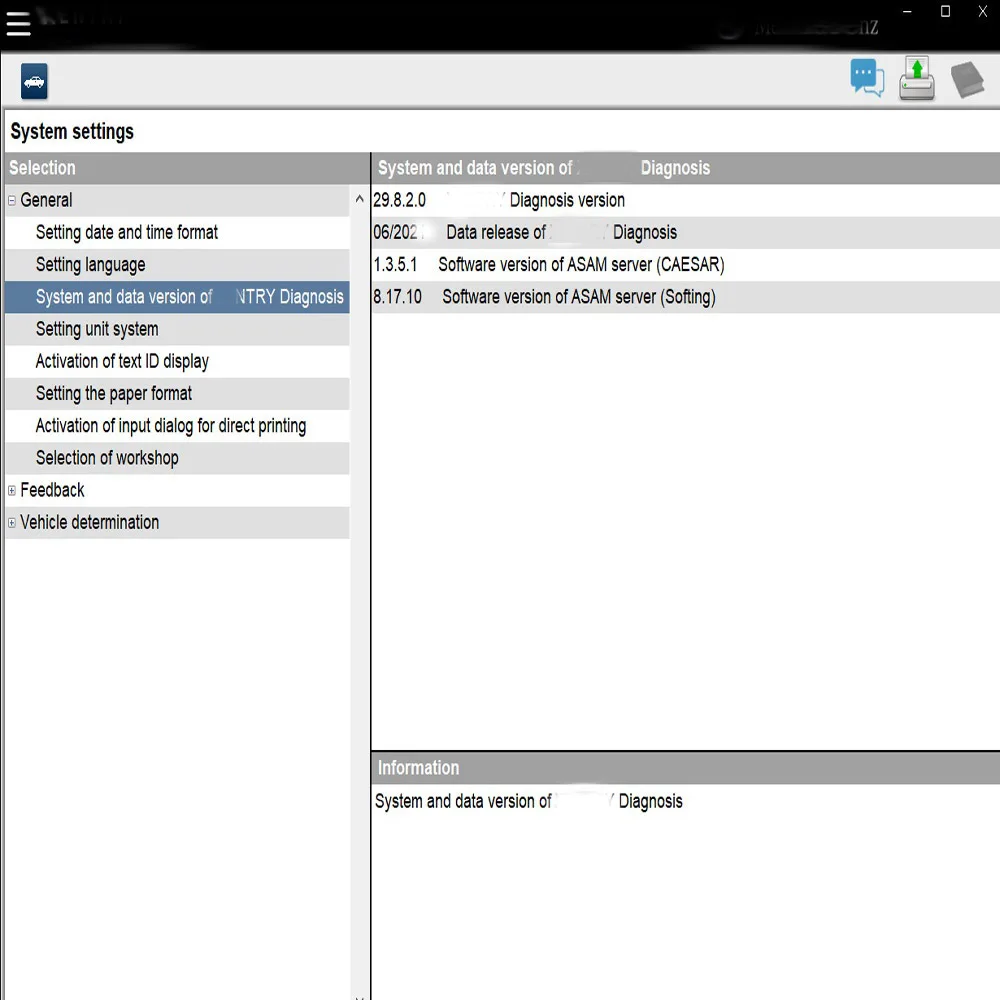Select Setting unit system entry
Image resolution: width=1000 pixels, height=1000 pixels.
point(177,329)
